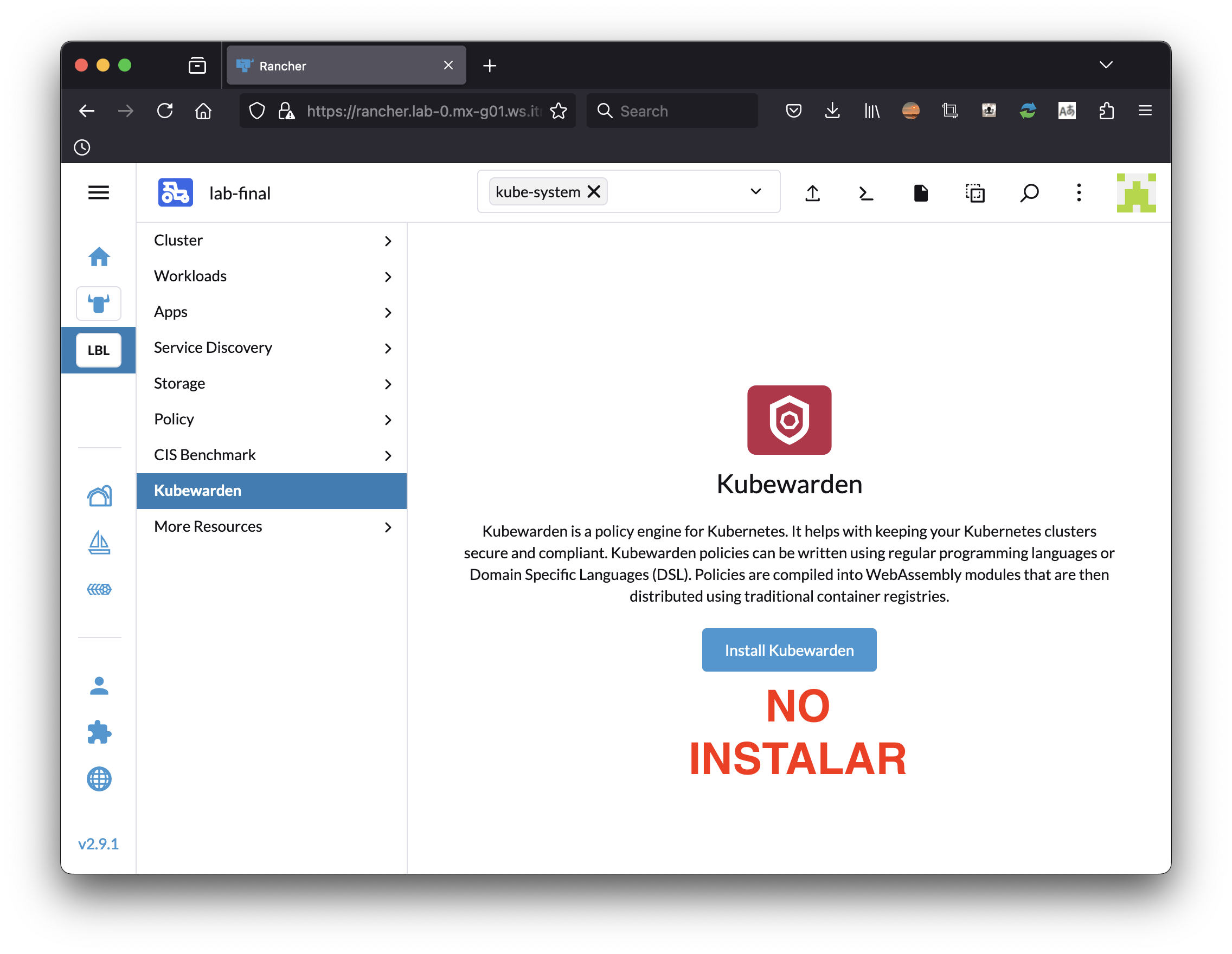Open user avatar menu
Viewport: 1232px width, 954px height.
[x=1136, y=193]
